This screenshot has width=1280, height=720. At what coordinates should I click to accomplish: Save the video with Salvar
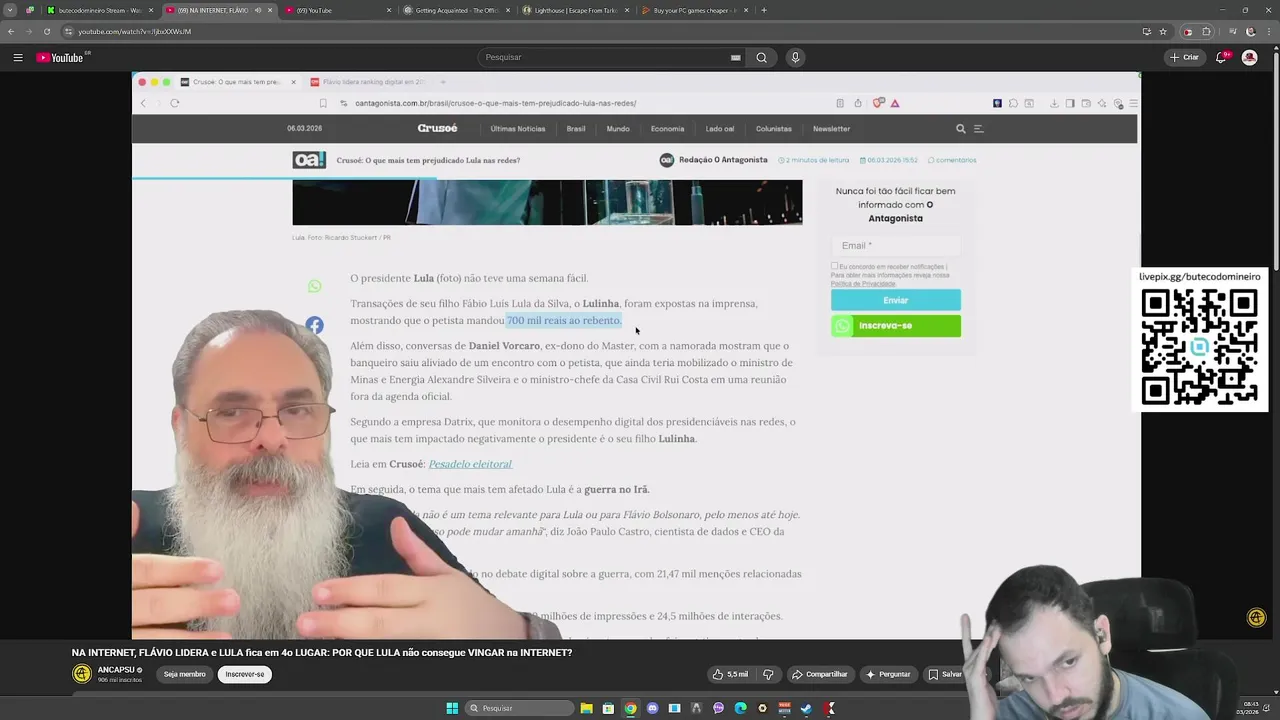coord(944,674)
